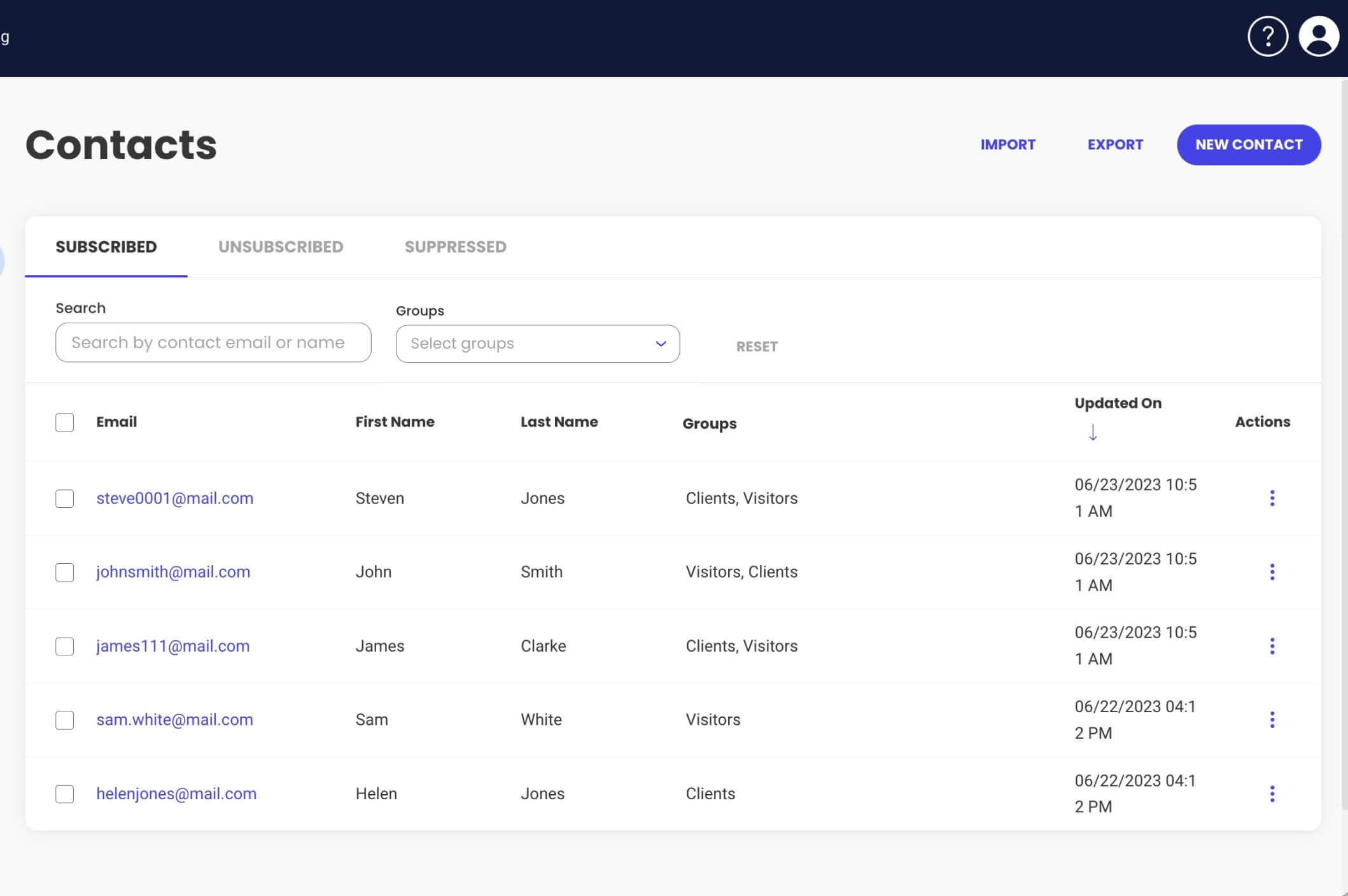Toggle checkbox for steve0001@mail.com row
The image size is (1348, 896).
(x=65, y=498)
